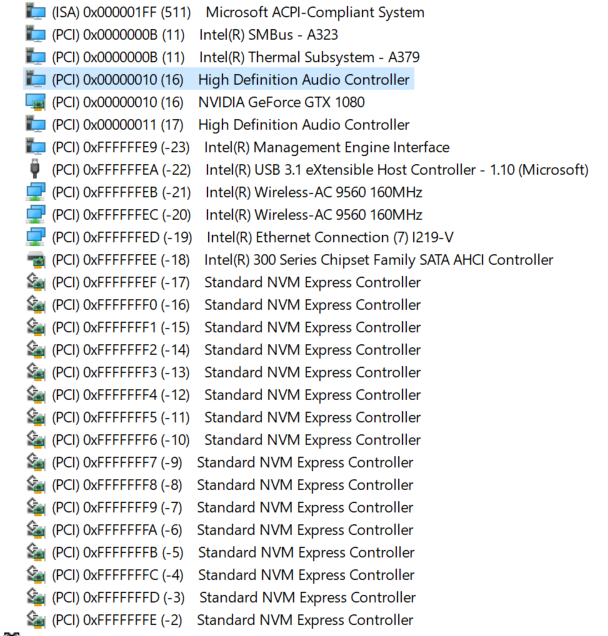Click the controller icon for NVM Express at IRQ -2
This screenshot has width=608, height=636.
35,620
